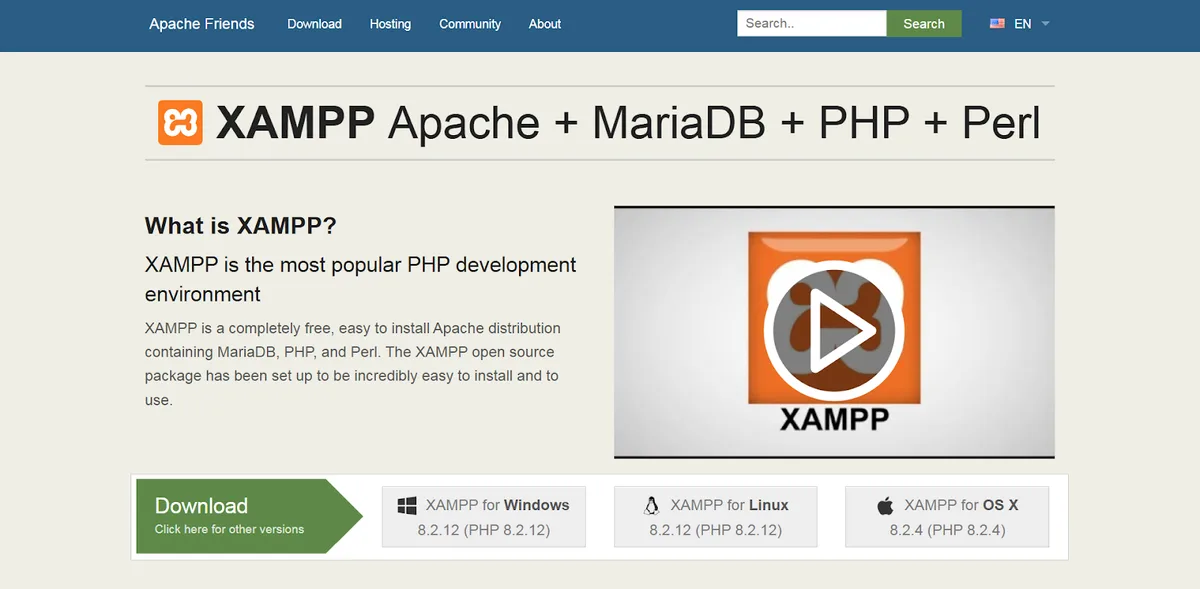Click the XAMPP description paragraph
Image resolution: width=1200 pixels, height=589 pixels.
pyautogui.click(x=353, y=364)
